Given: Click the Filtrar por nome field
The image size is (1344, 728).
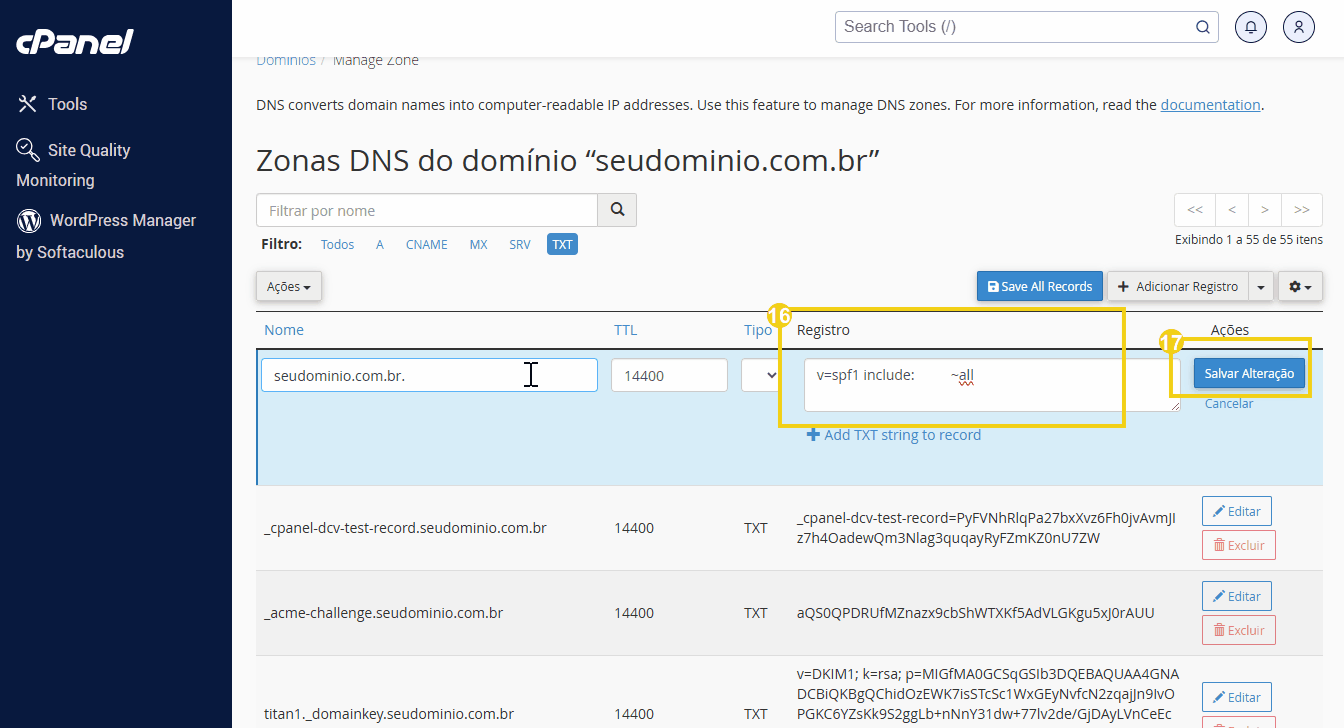Looking at the screenshot, I should (427, 210).
